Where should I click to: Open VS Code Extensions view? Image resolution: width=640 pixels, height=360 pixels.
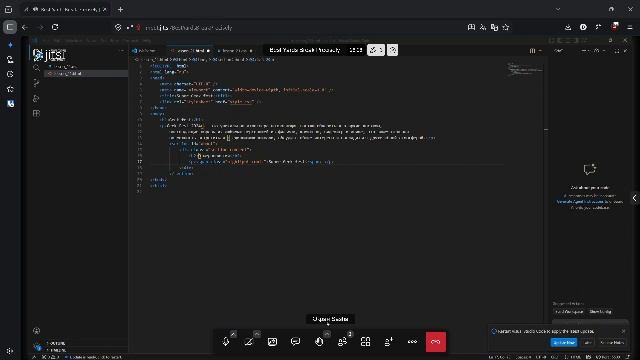tap(36, 113)
